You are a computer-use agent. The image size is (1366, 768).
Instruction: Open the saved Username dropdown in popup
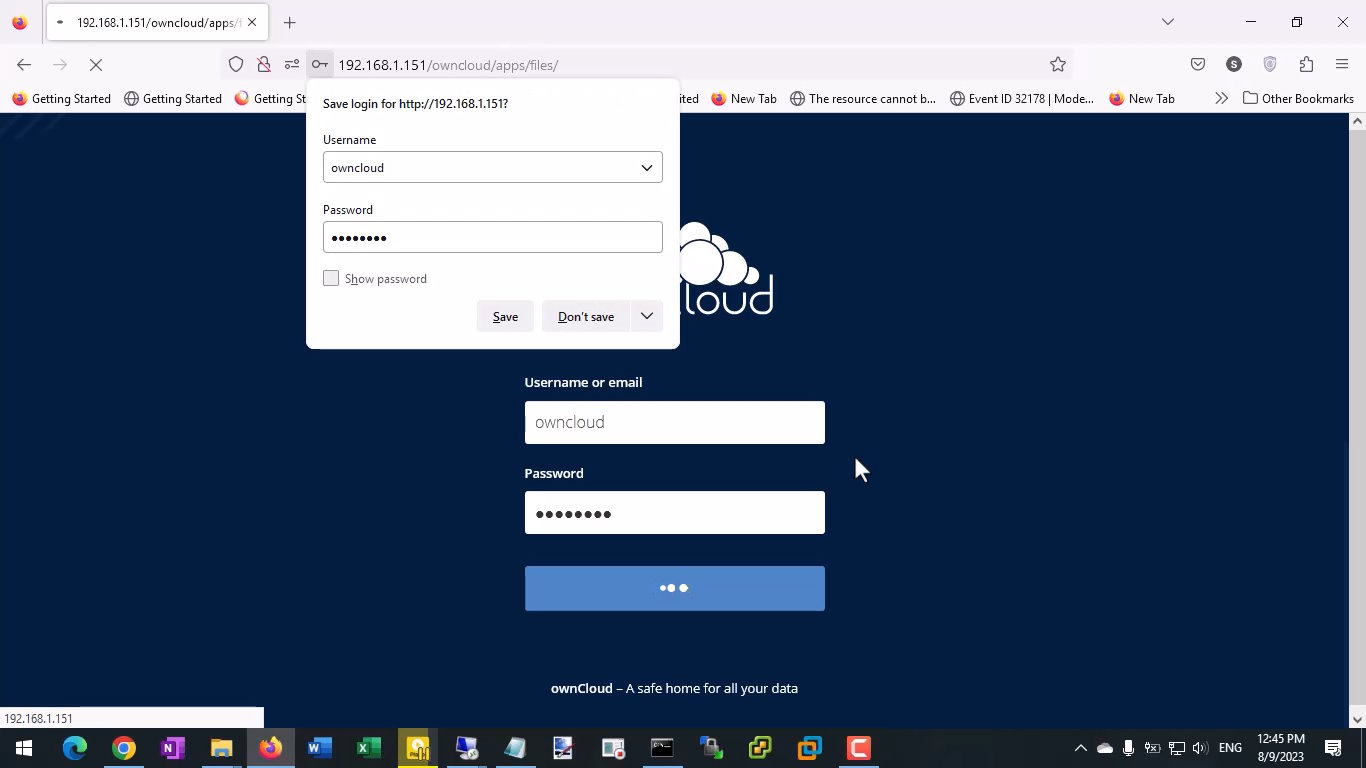(647, 168)
